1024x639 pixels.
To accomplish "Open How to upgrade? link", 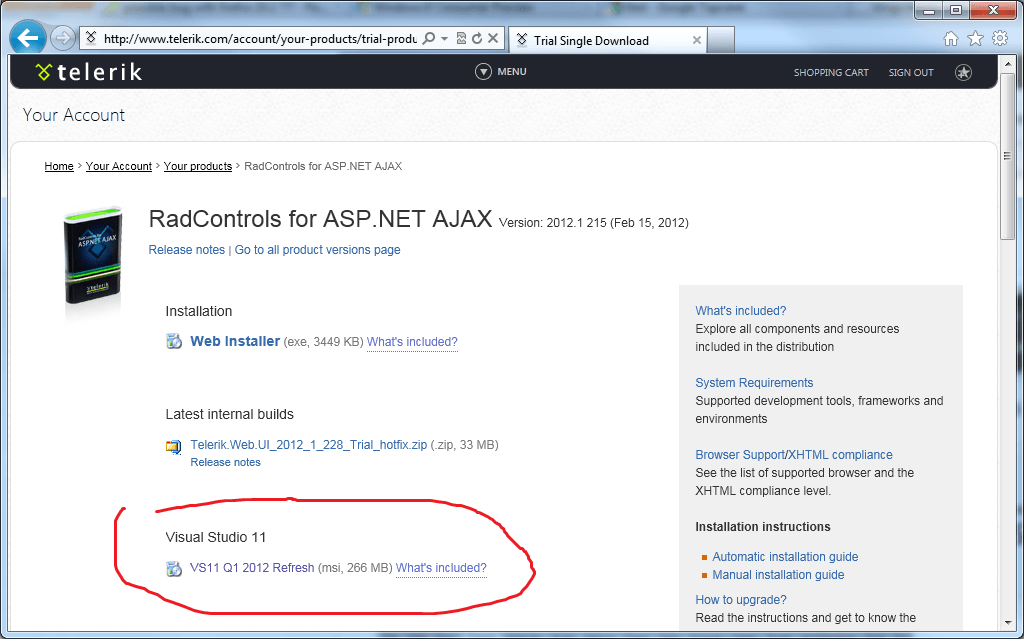I will click(741, 600).
